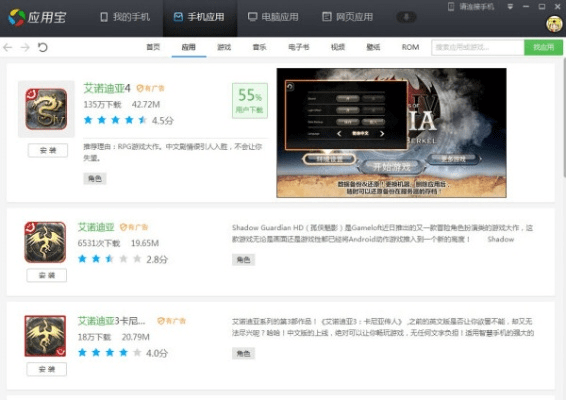Open the title bar dropdown menu arrow
Viewport: 566px width, 400px height.
tap(510, 6)
